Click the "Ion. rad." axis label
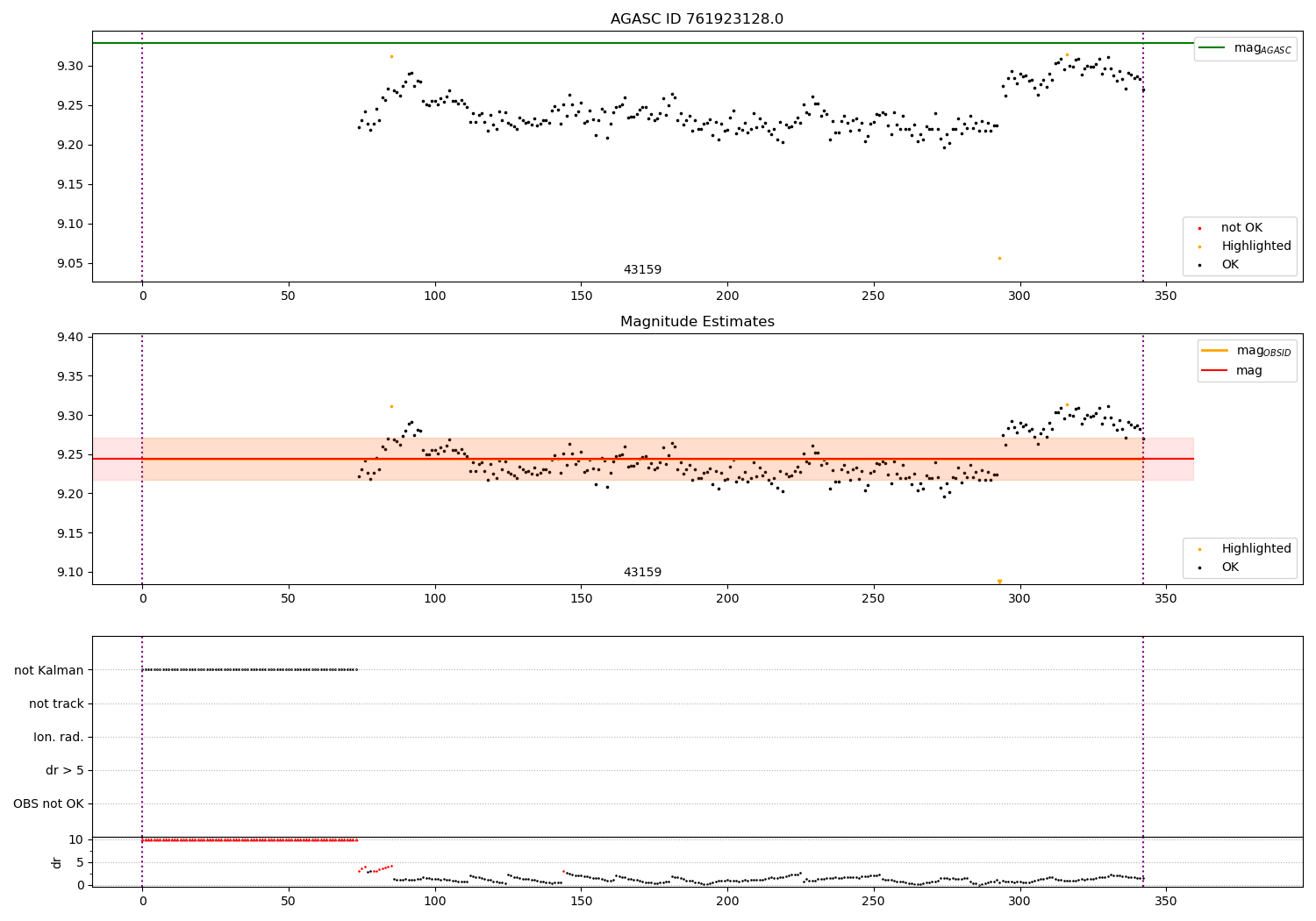Viewport: 1316px width, 921px height. [x=59, y=738]
